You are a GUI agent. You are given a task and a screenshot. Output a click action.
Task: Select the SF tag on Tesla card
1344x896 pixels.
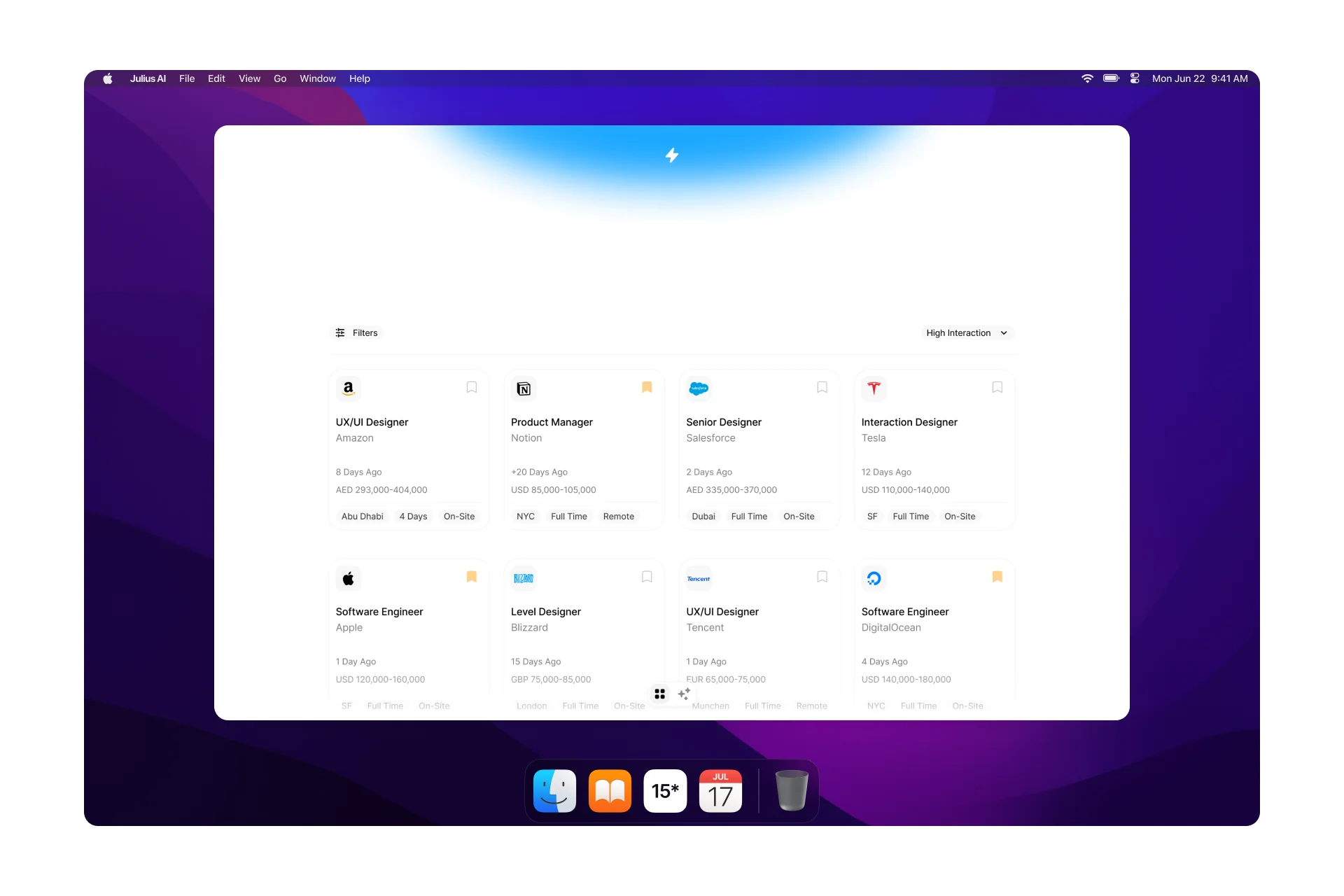click(x=872, y=517)
